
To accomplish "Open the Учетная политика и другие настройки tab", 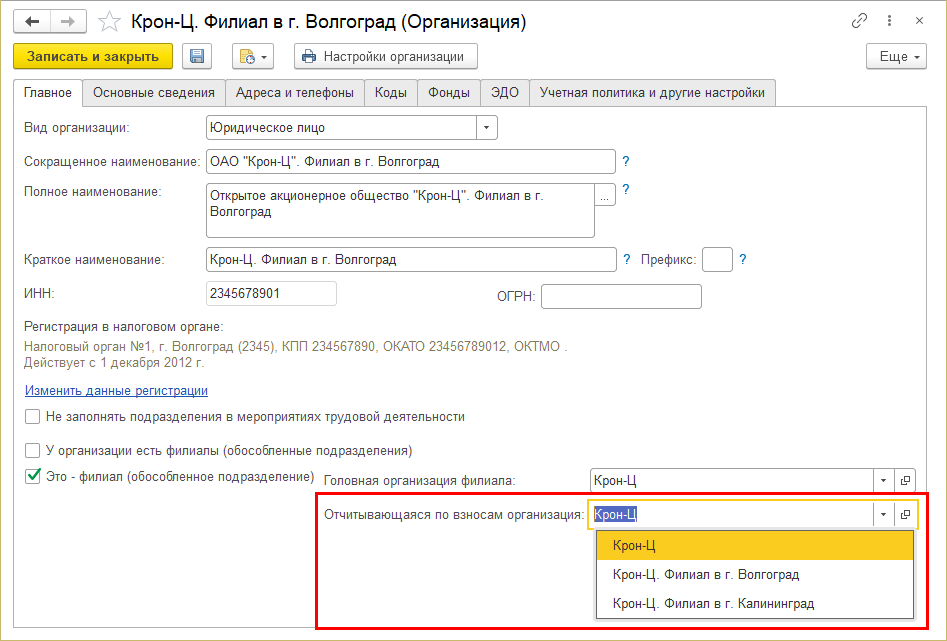I will click(652, 93).
